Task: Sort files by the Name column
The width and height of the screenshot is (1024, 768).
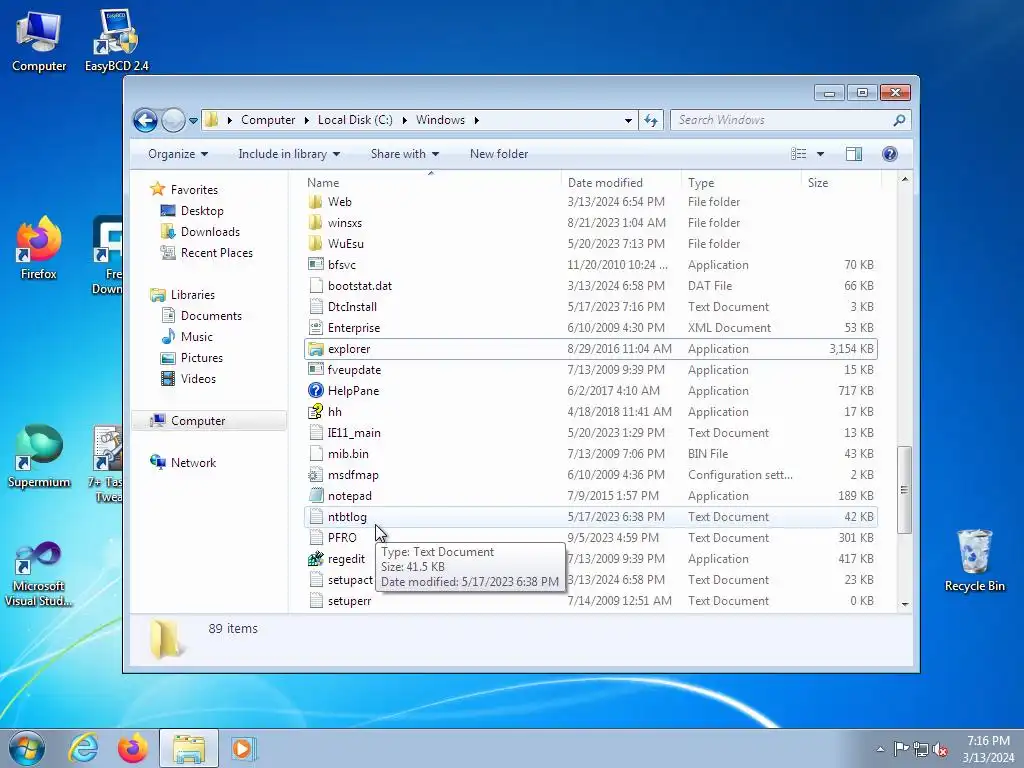Action: (x=432, y=183)
